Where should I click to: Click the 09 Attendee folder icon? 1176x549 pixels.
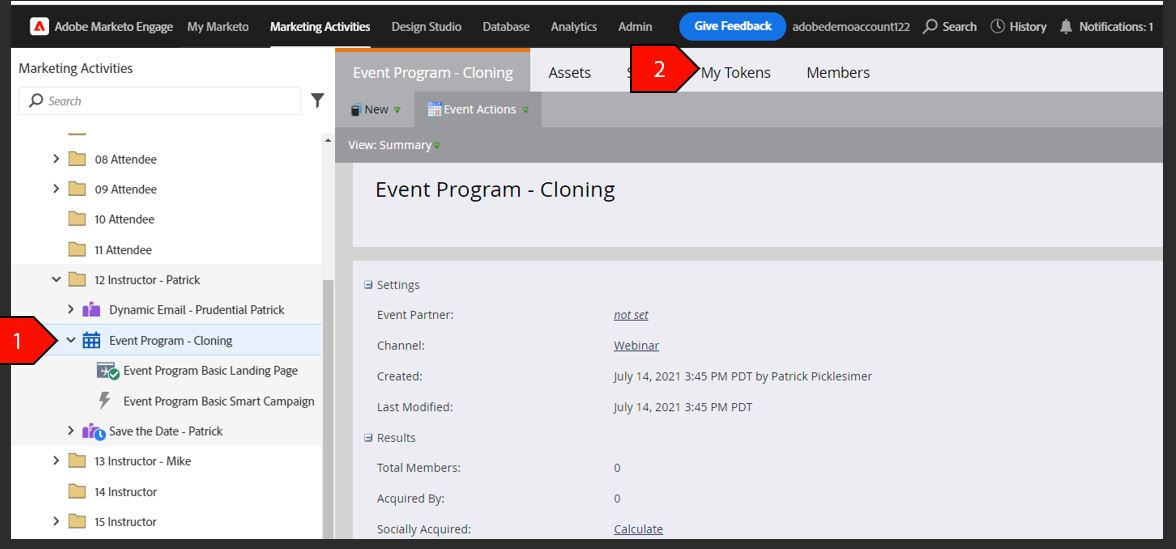[76, 189]
